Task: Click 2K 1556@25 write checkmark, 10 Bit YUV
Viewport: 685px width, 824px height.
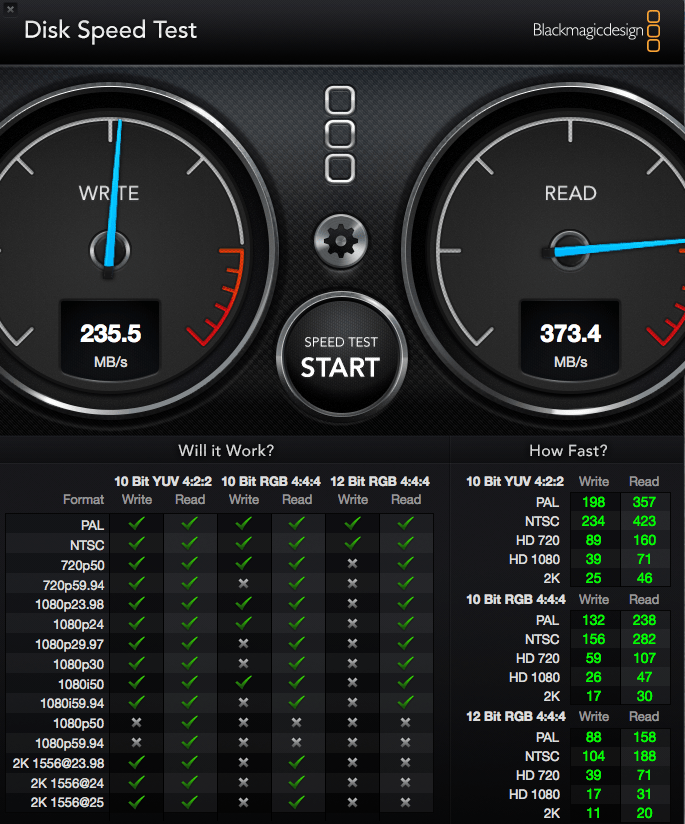Action: point(137,802)
